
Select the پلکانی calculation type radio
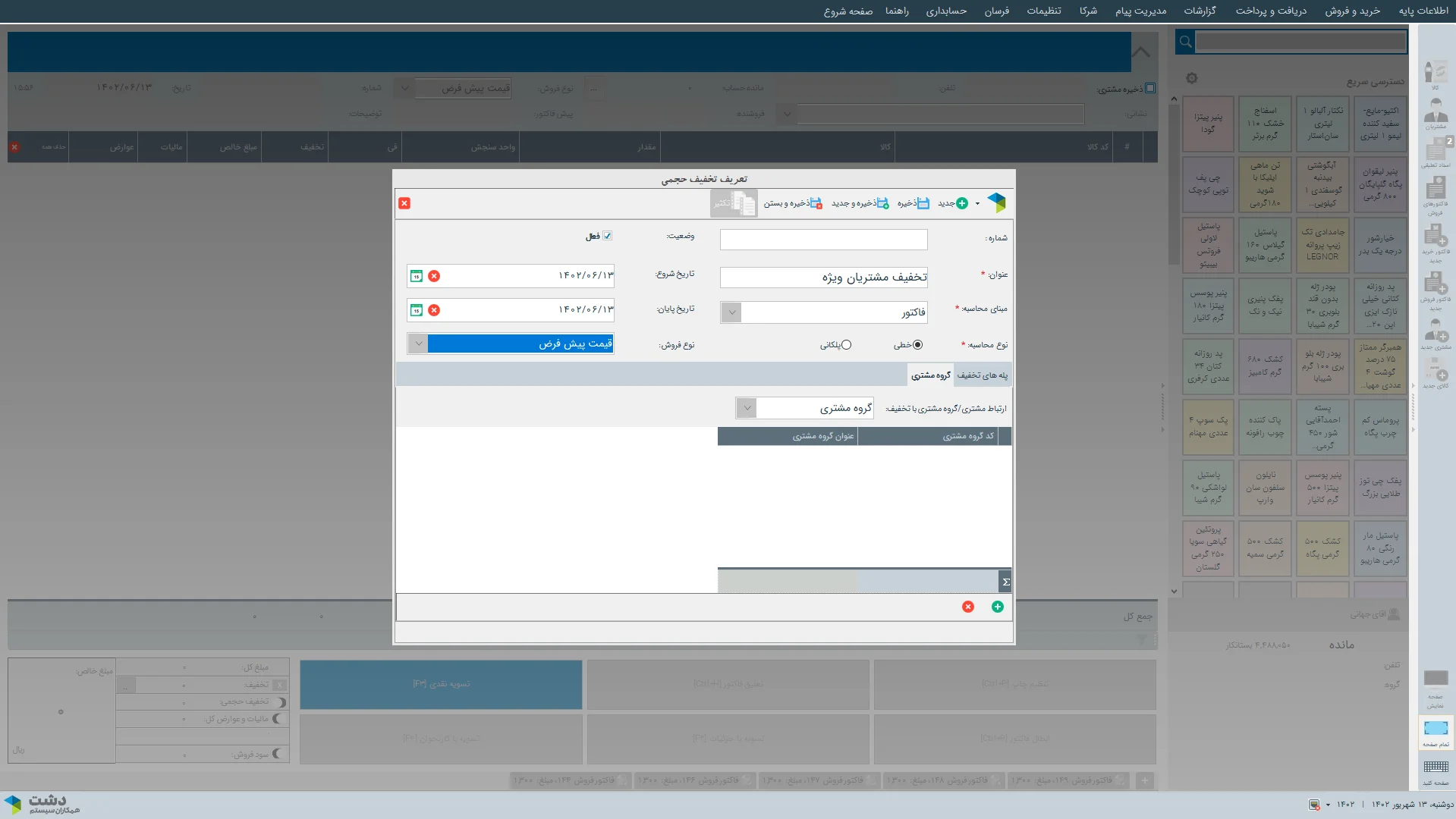pyautogui.click(x=846, y=345)
